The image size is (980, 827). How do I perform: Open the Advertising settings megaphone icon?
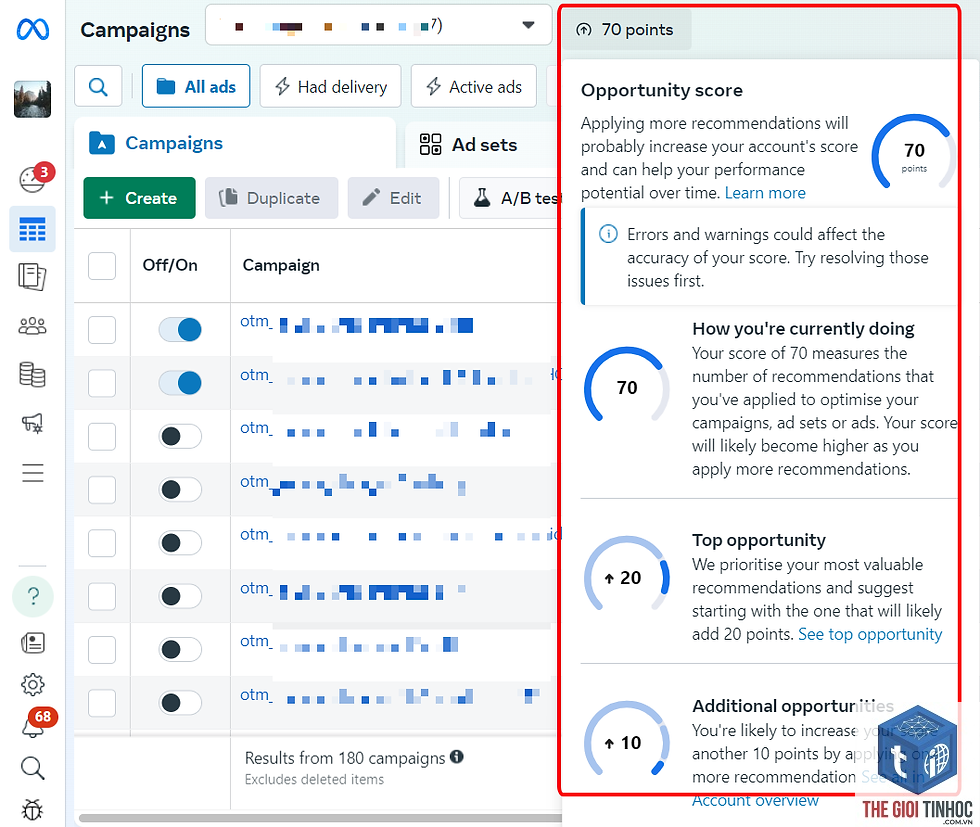(32, 423)
